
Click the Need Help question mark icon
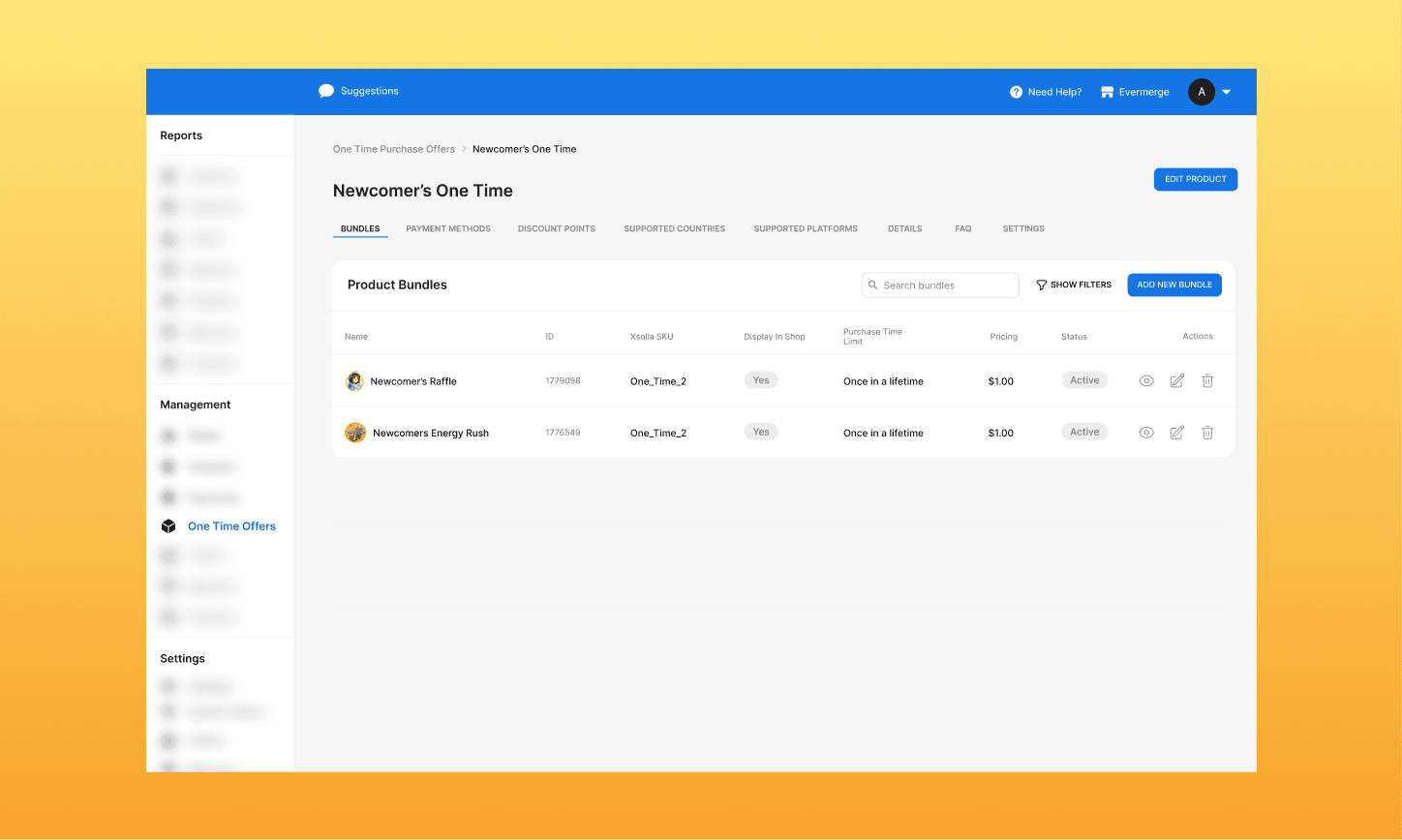(1016, 92)
